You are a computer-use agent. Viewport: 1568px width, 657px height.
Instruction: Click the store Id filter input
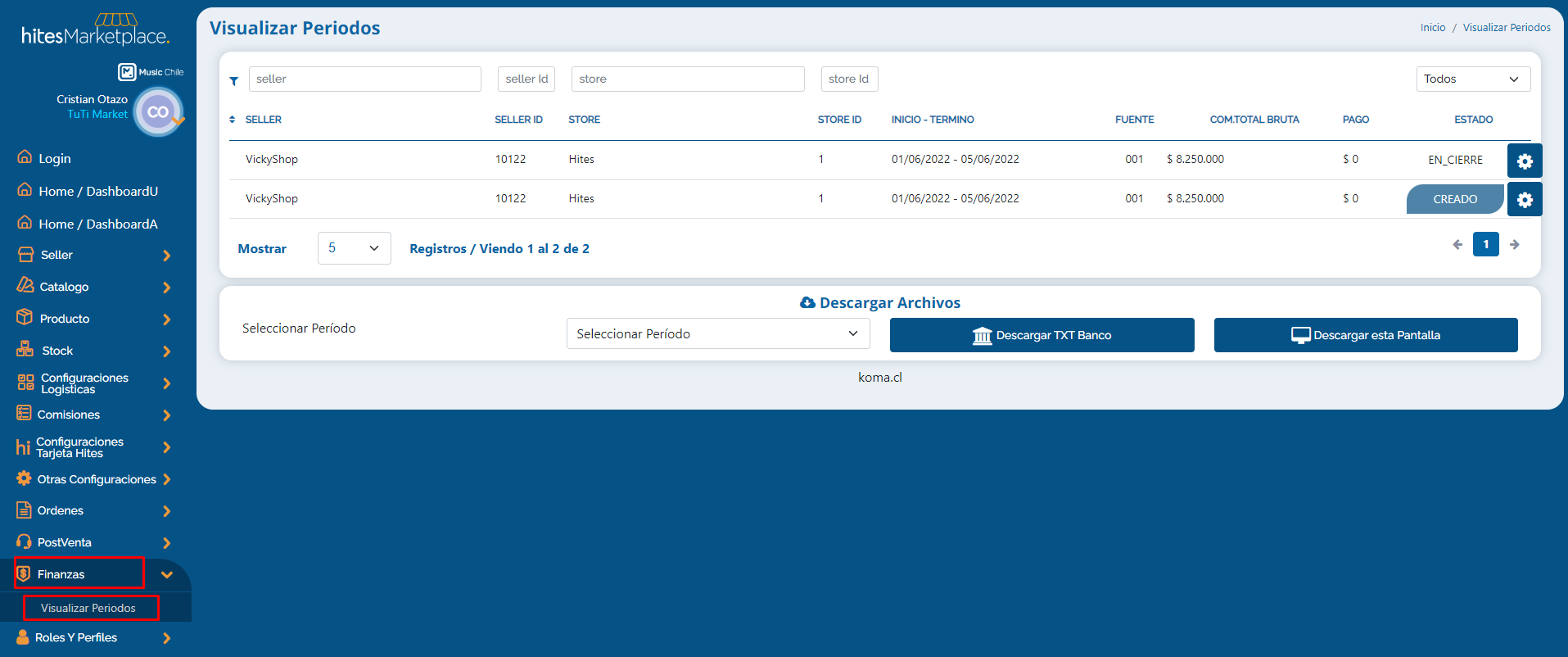coord(849,79)
